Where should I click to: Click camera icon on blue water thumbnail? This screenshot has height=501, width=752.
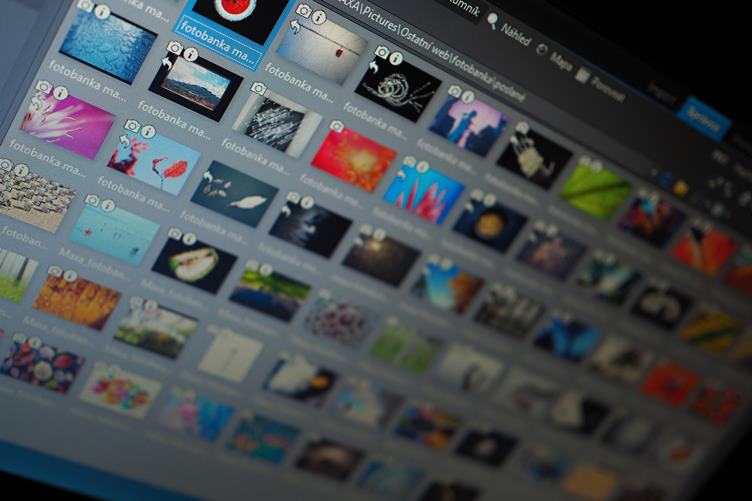85,5
